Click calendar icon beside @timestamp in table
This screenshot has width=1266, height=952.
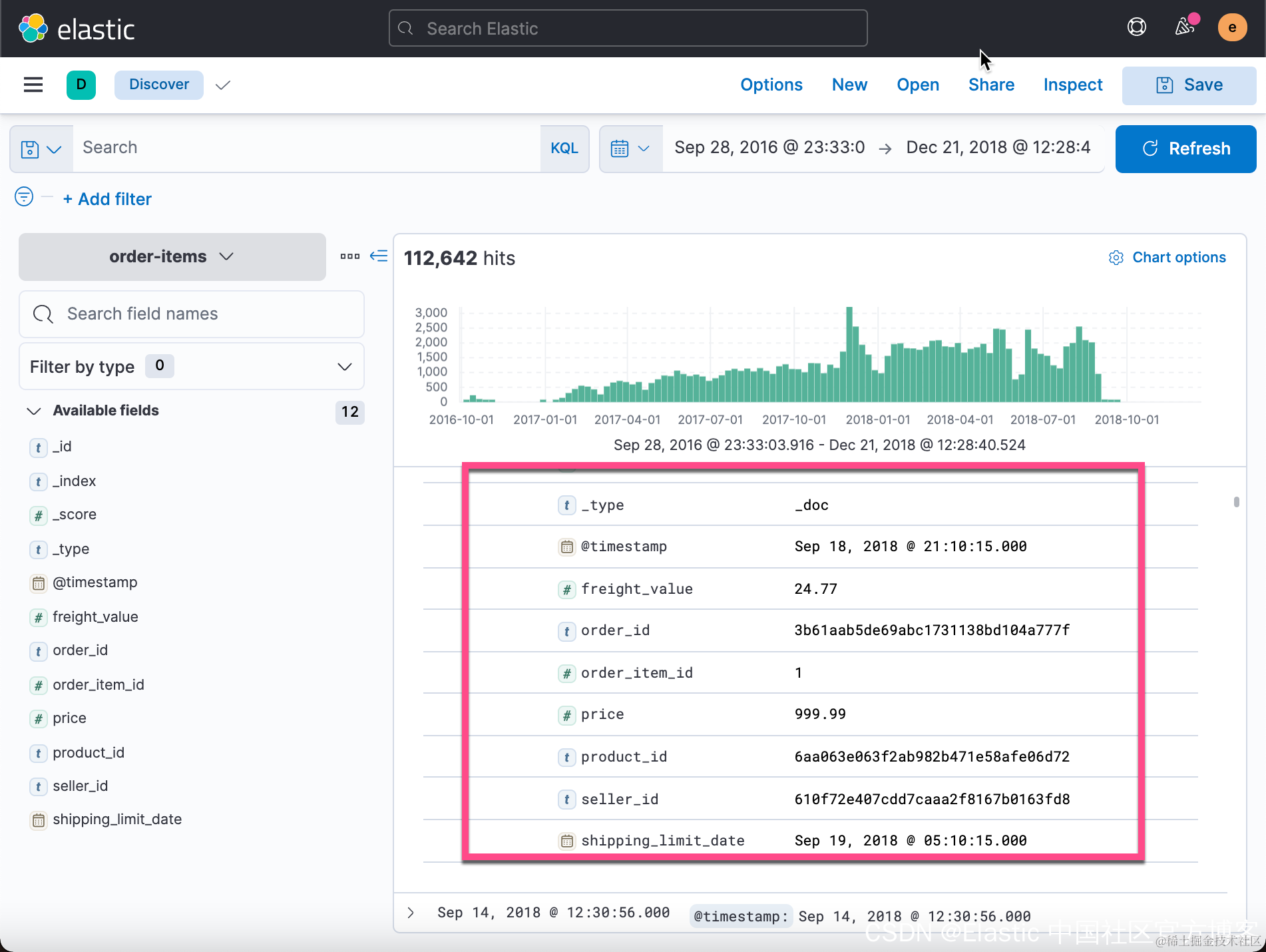[x=566, y=547]
